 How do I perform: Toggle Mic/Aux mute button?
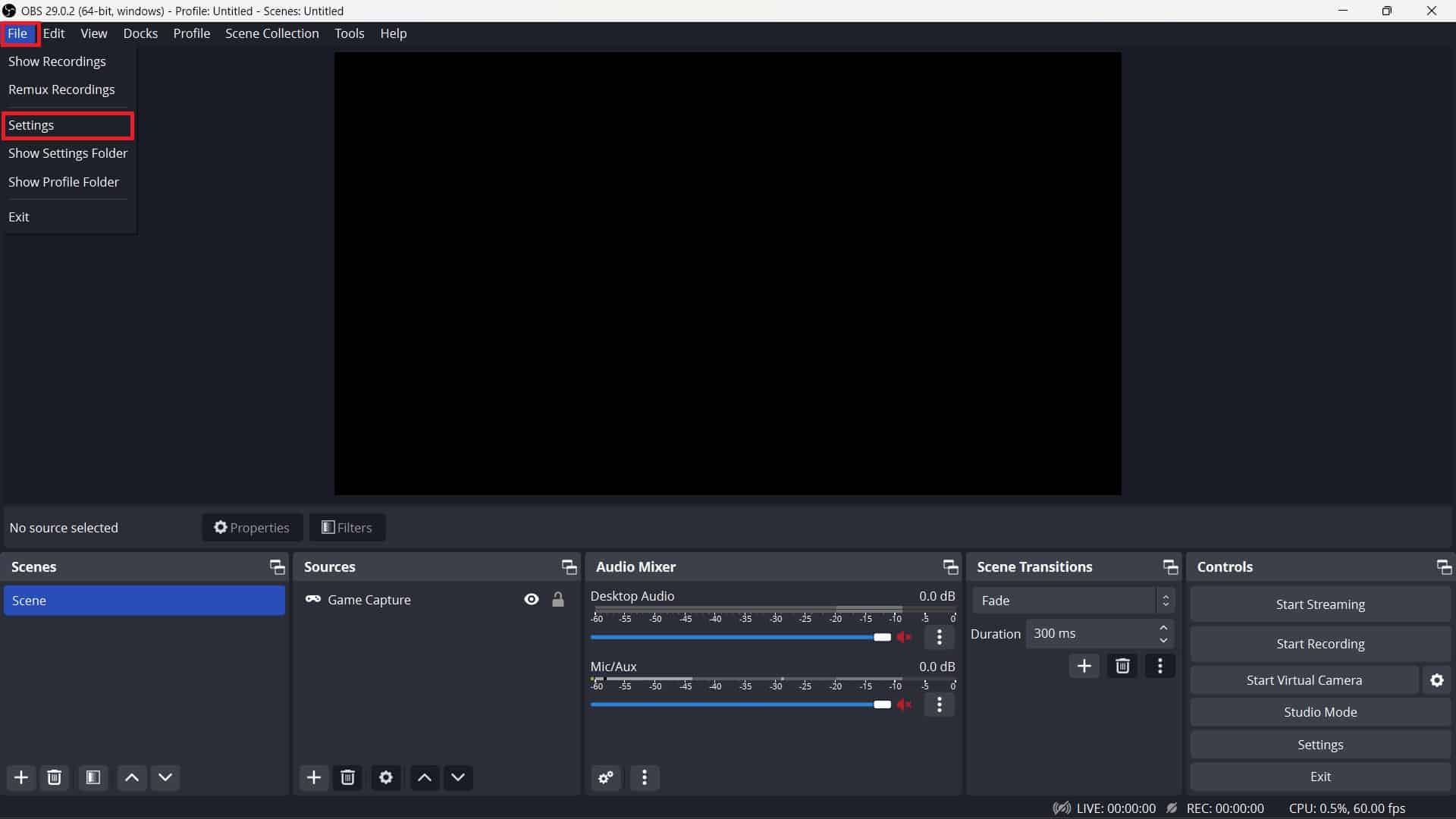click(906, 704)
